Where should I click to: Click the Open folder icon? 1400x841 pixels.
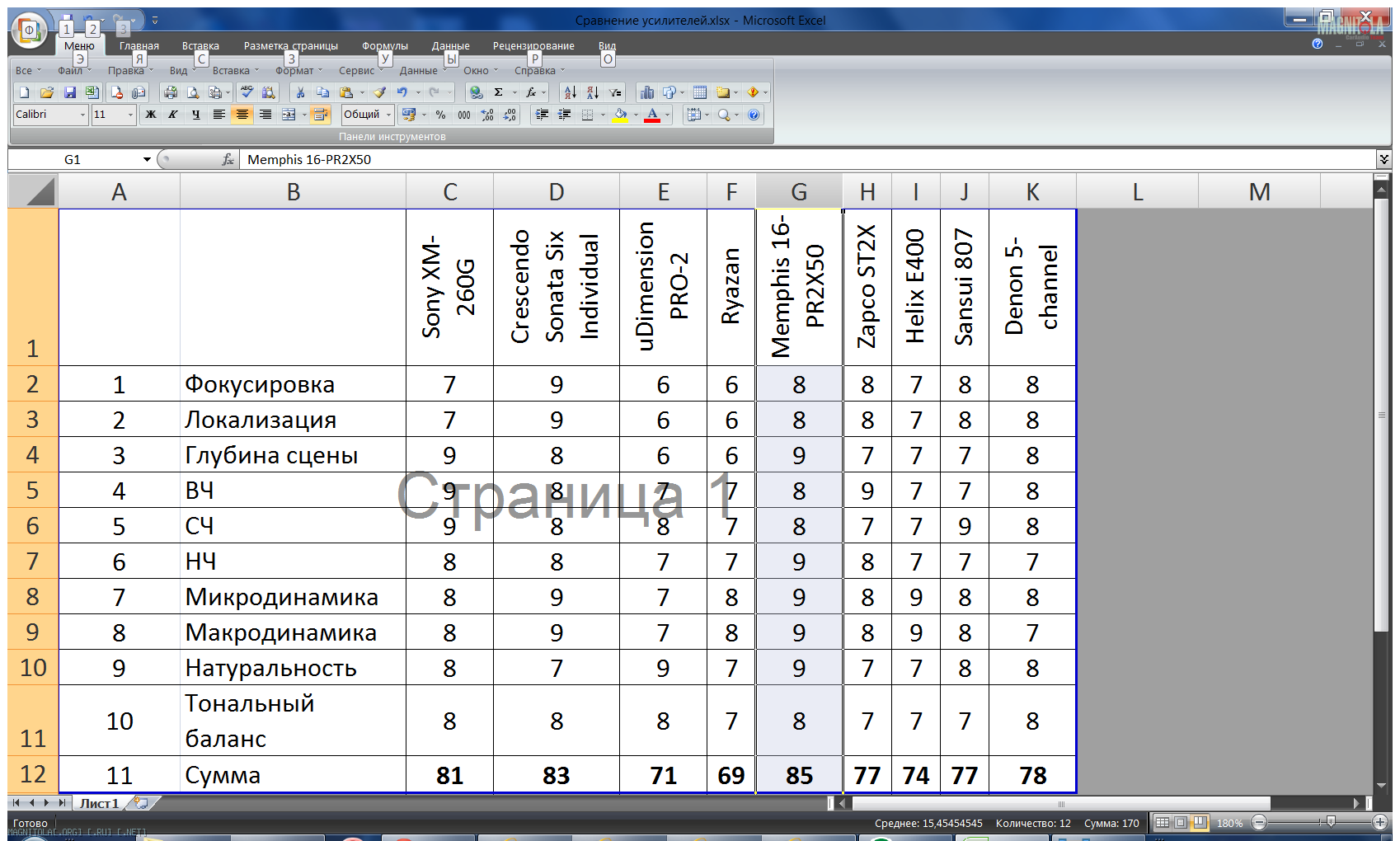47,92
